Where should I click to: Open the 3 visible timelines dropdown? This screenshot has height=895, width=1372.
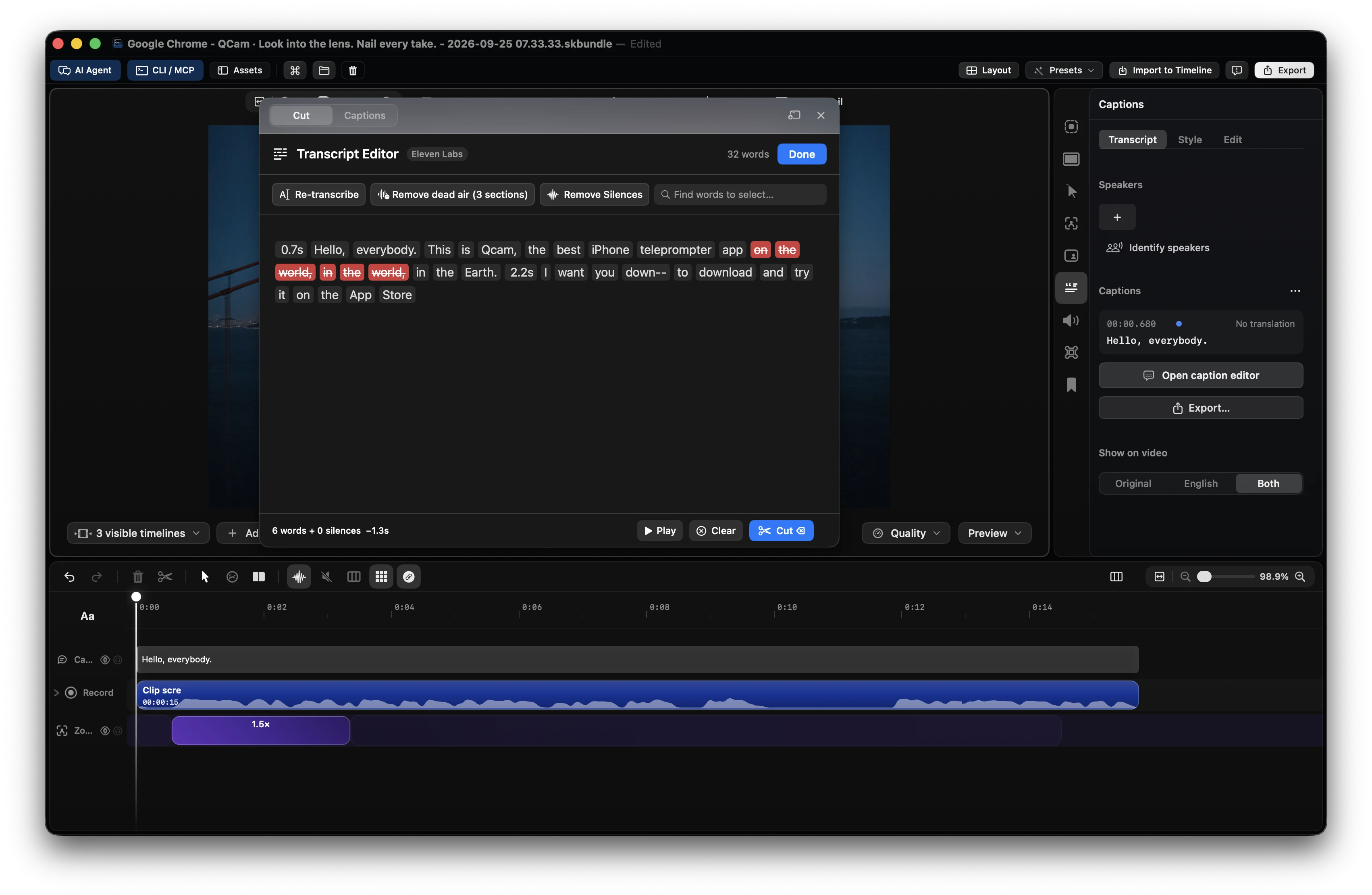click(138, 533)
